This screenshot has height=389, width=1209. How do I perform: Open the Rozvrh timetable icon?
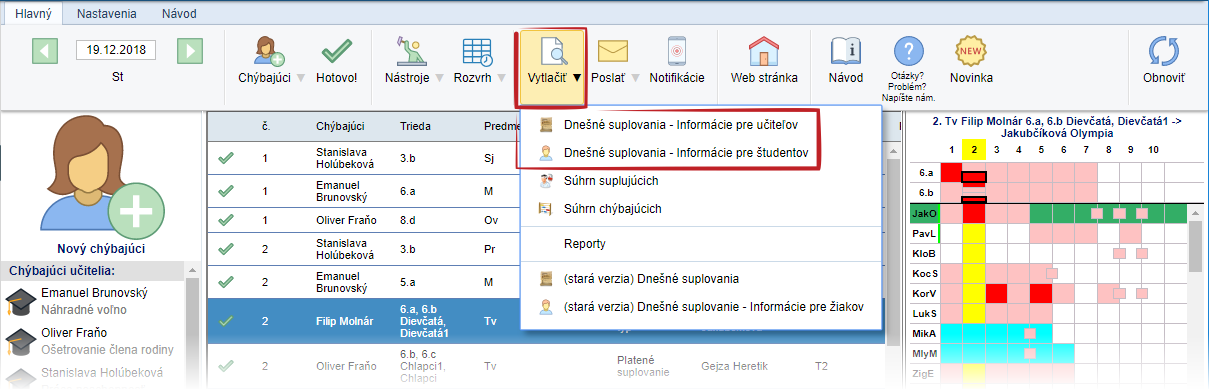477,52
